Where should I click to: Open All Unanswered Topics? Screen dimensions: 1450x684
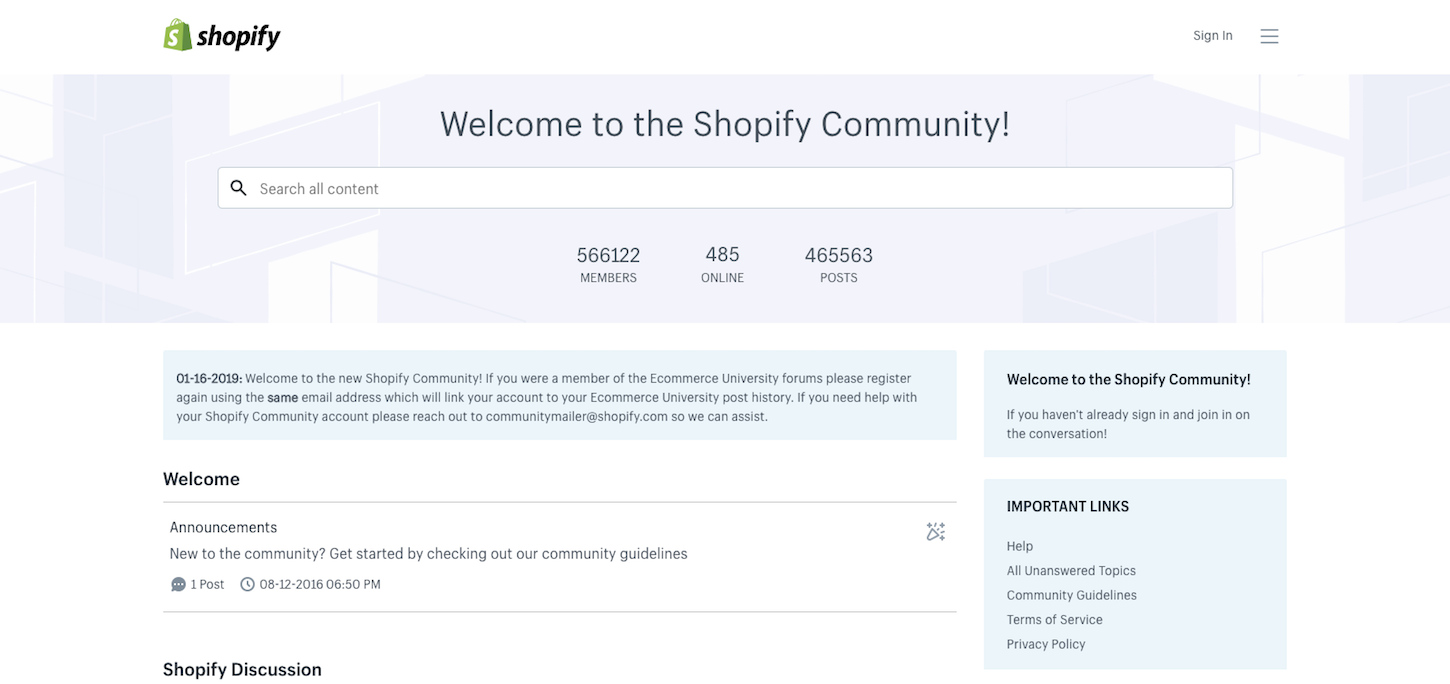coord(1071,571)
